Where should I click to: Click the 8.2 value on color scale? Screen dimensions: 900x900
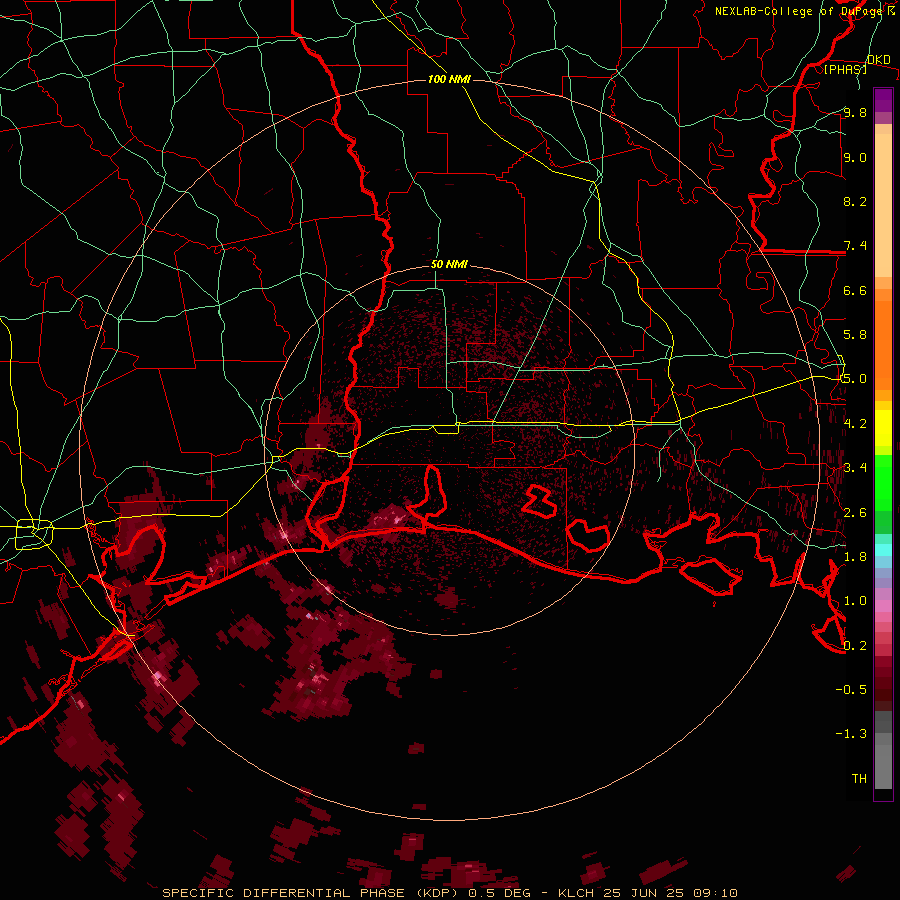click(x=855, y=201)
